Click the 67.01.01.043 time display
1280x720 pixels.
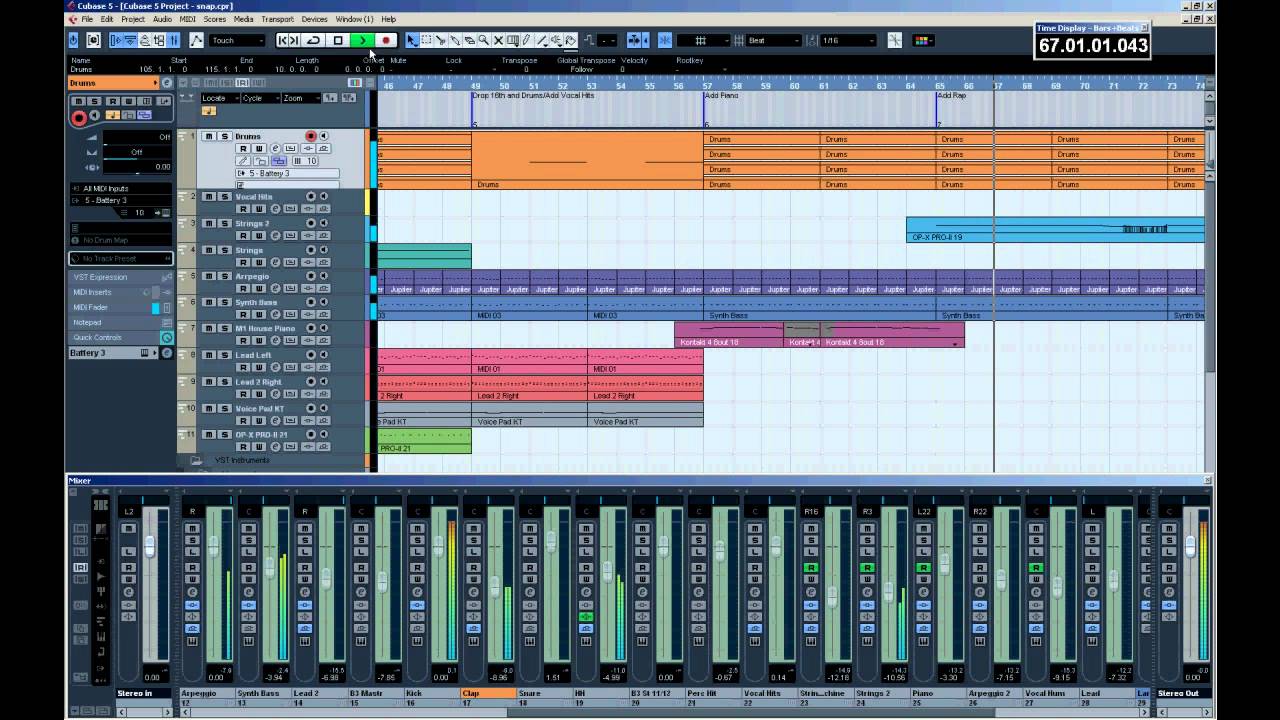pos(1093,45)
